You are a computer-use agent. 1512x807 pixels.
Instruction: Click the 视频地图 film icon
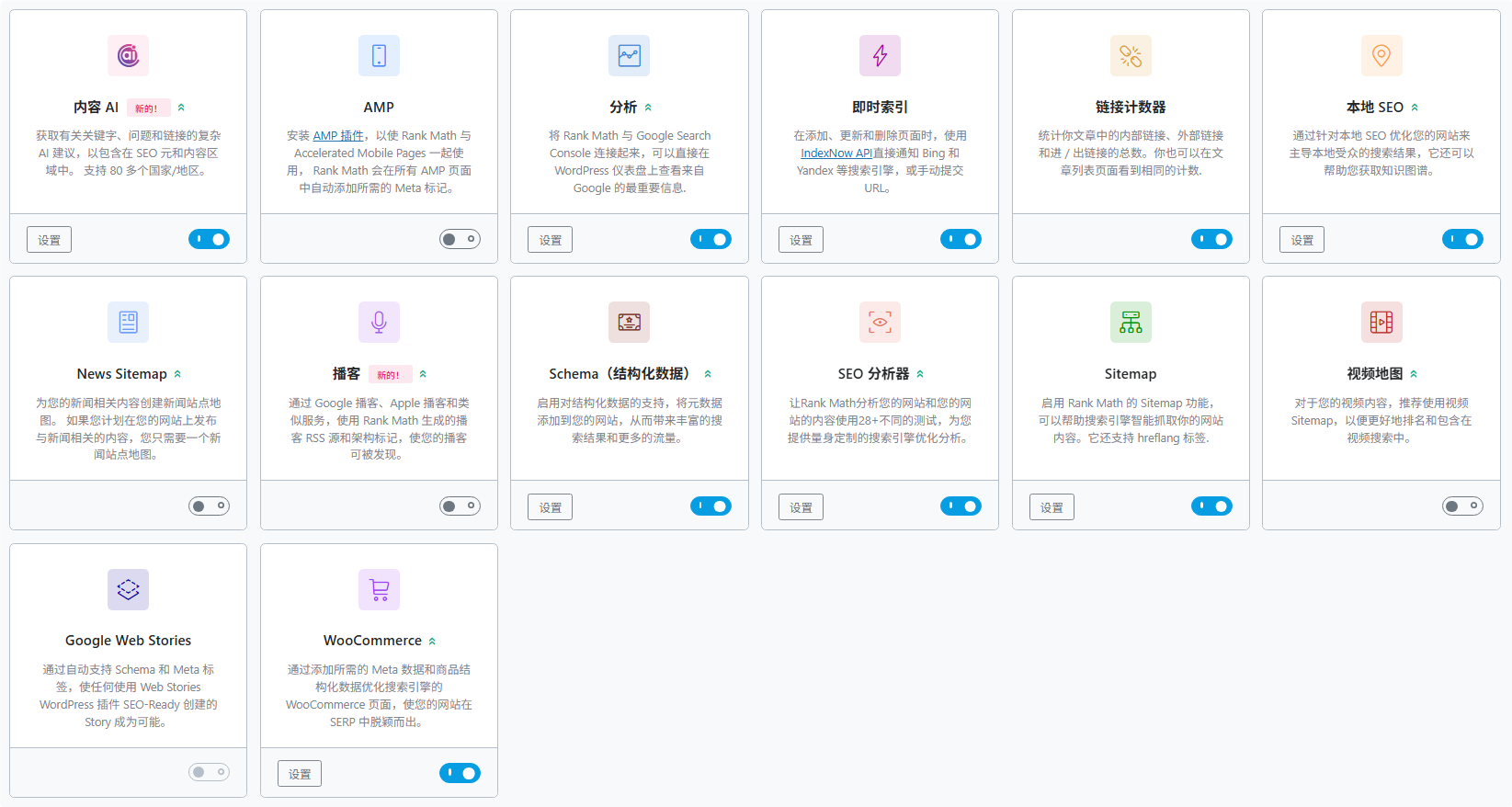[1381, 323]
